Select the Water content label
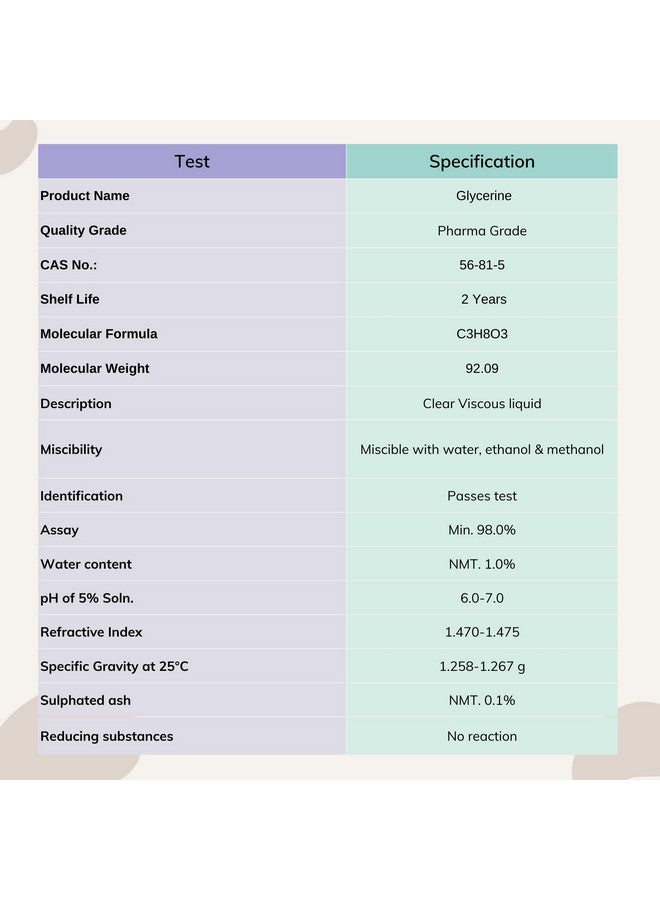 pos(86,564)
